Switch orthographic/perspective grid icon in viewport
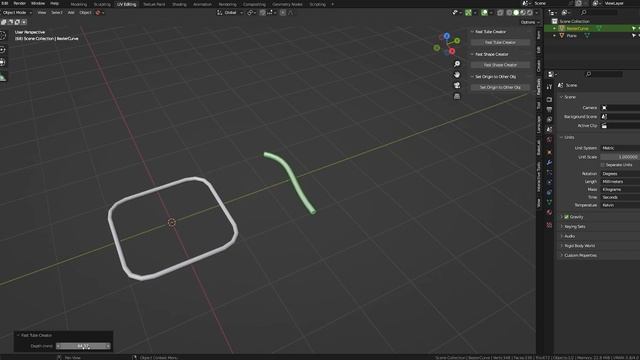640x360 pixels. (x=457, y=96)
